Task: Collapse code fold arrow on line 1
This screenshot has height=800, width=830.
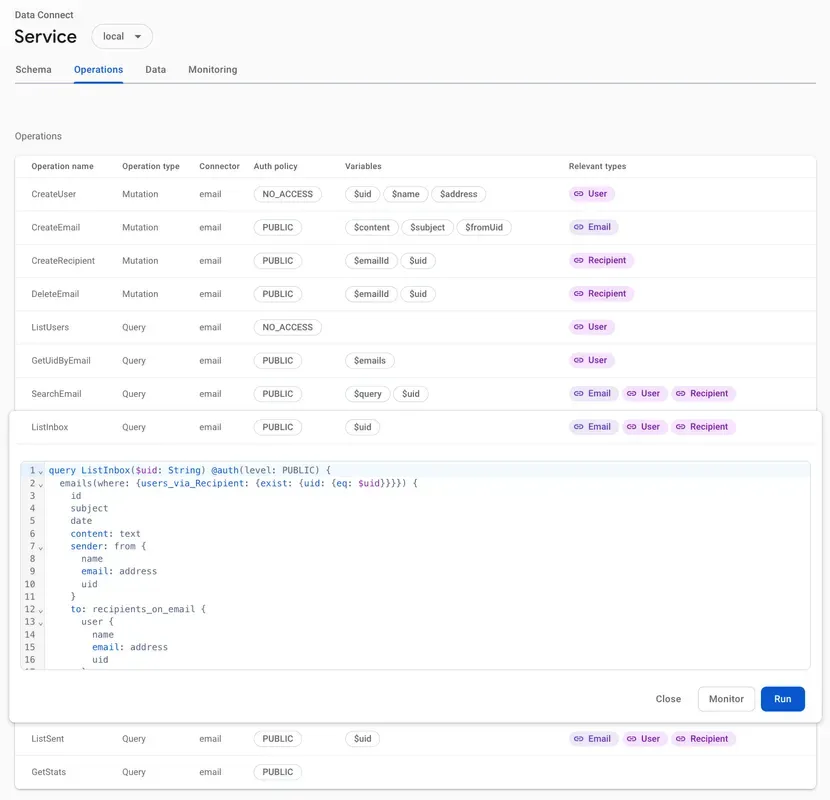Action: pyautogui.click(x=41, y=471)
